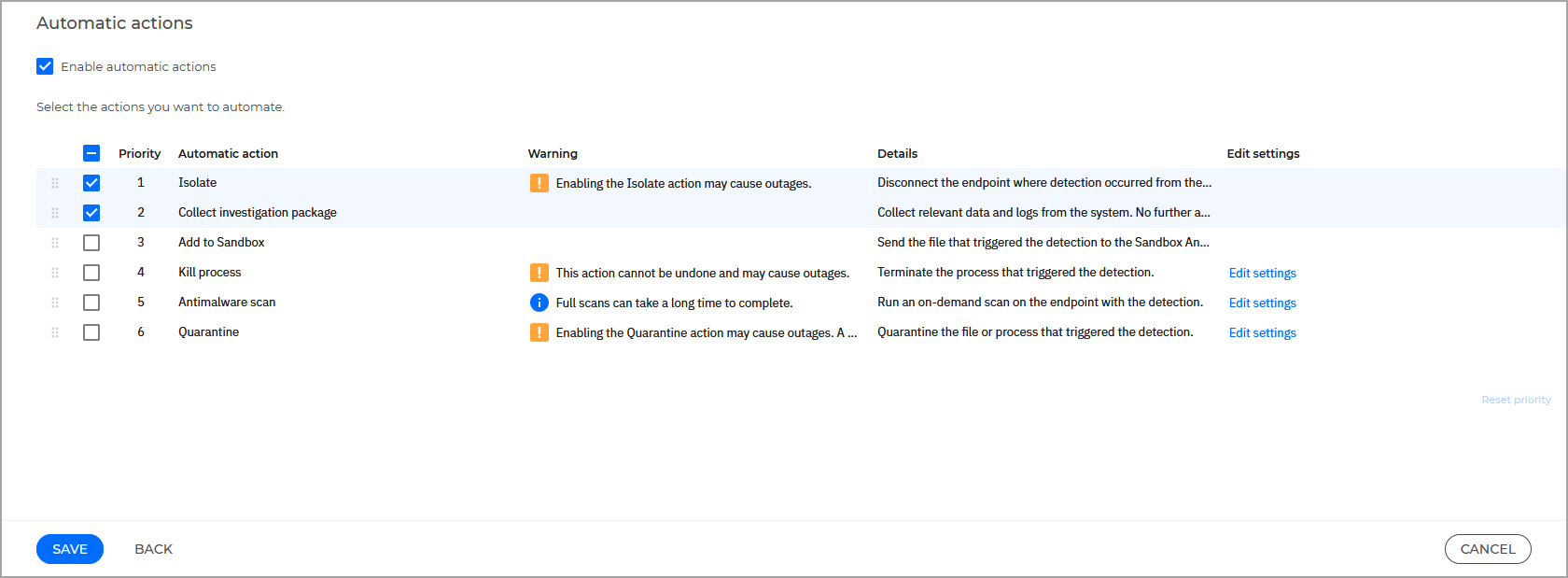
Task: Tick the Quarantine action checkbox
Action: (x=91, y=332)
